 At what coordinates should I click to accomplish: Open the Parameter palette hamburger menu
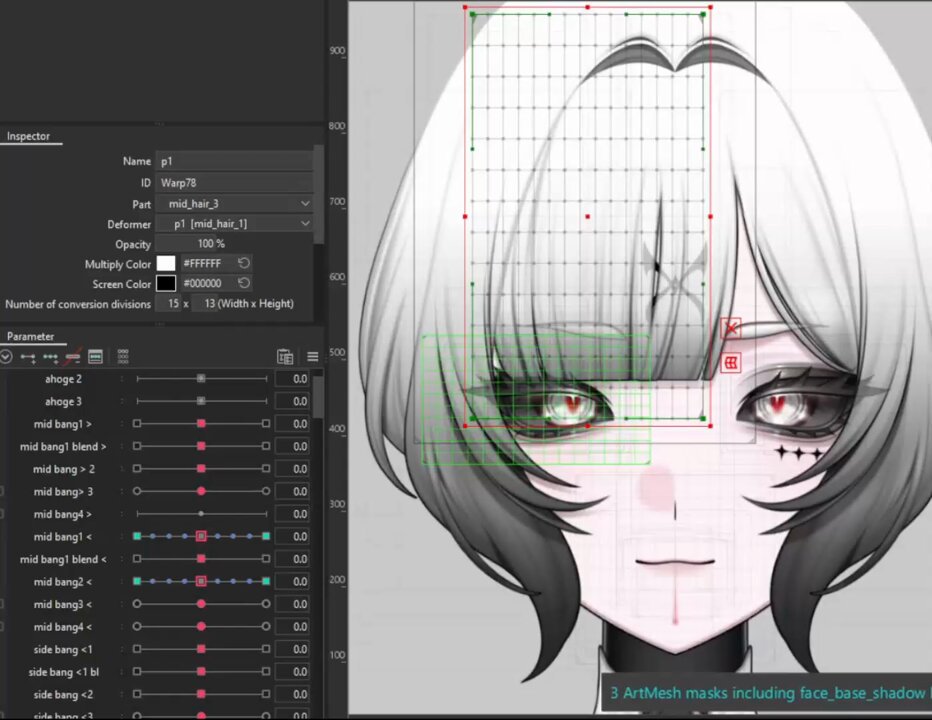tap(313, 357)
